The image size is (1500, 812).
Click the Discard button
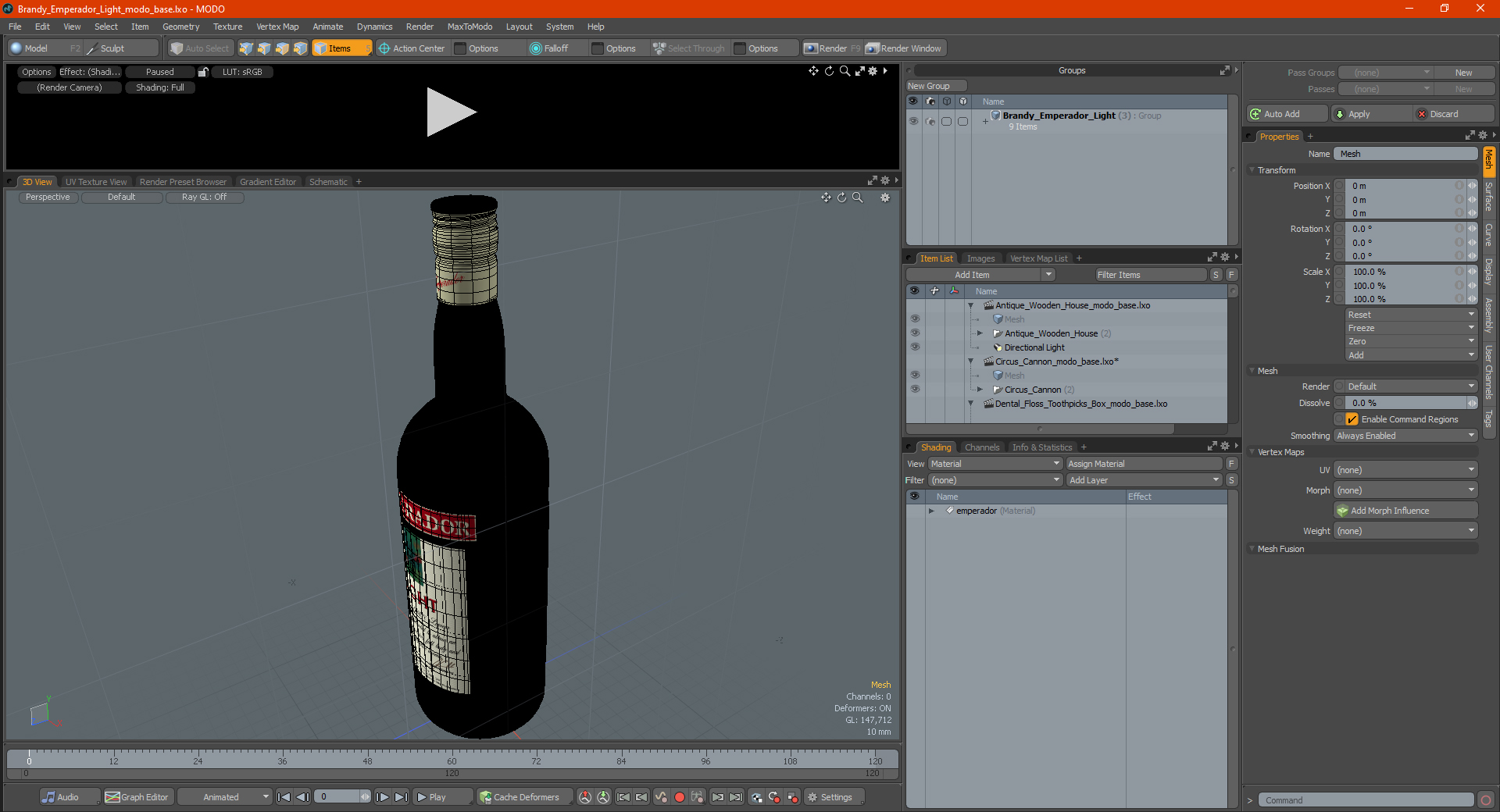1453,114
